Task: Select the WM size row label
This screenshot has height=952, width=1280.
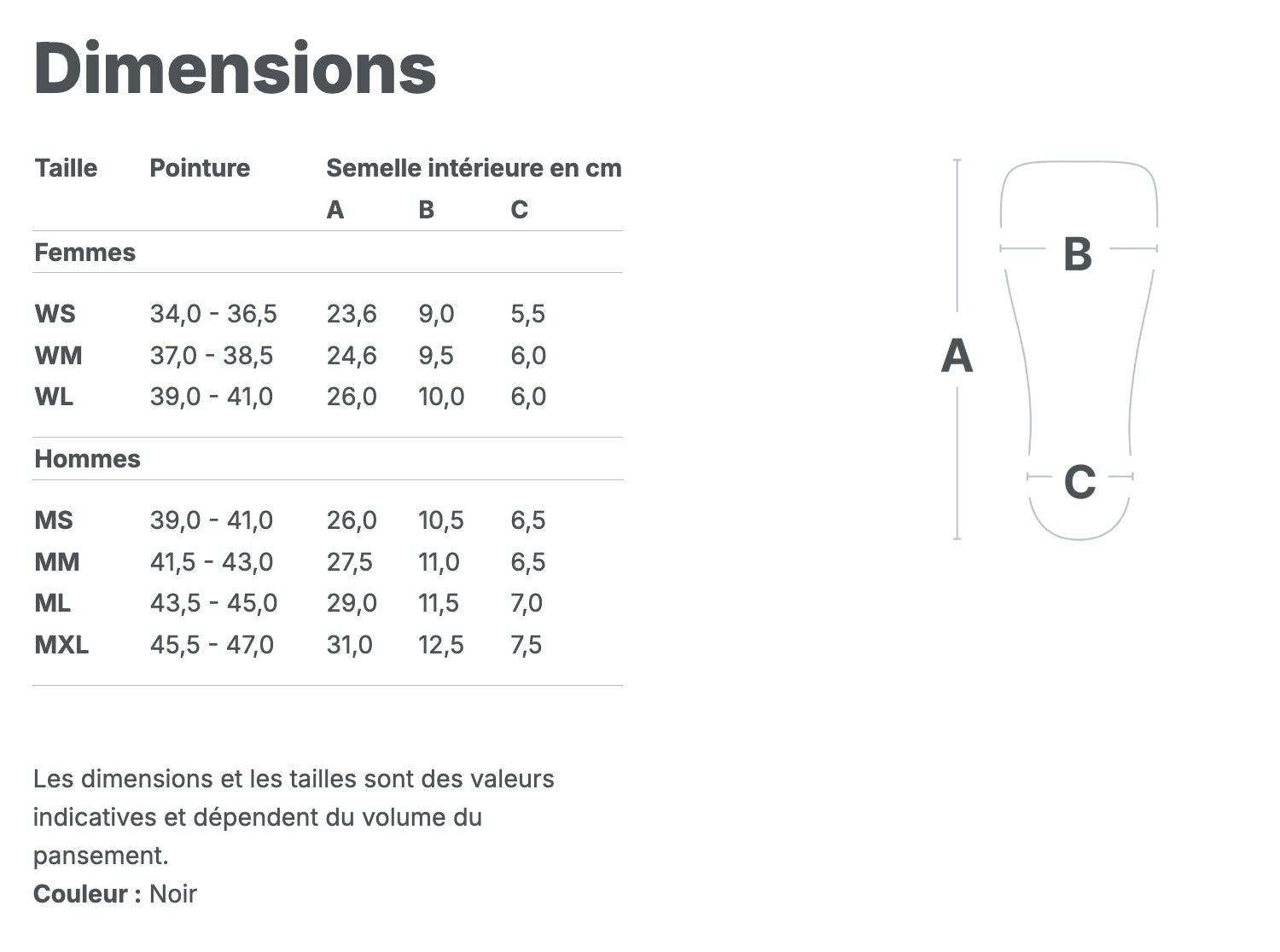Action: click(x=58, y=355)
